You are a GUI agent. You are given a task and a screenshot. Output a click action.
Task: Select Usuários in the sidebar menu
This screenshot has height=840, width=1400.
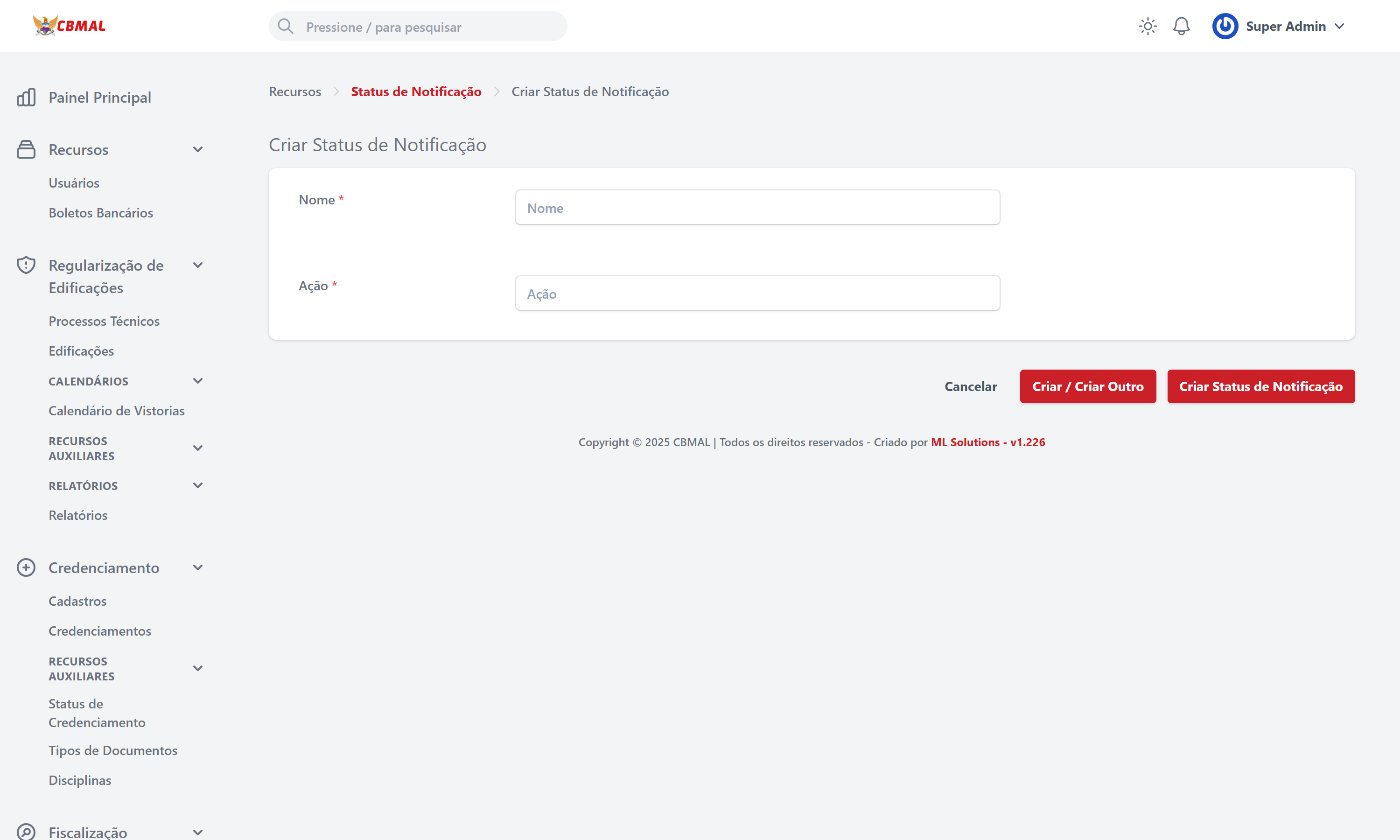pyautogui.click(x=74, y=182)
